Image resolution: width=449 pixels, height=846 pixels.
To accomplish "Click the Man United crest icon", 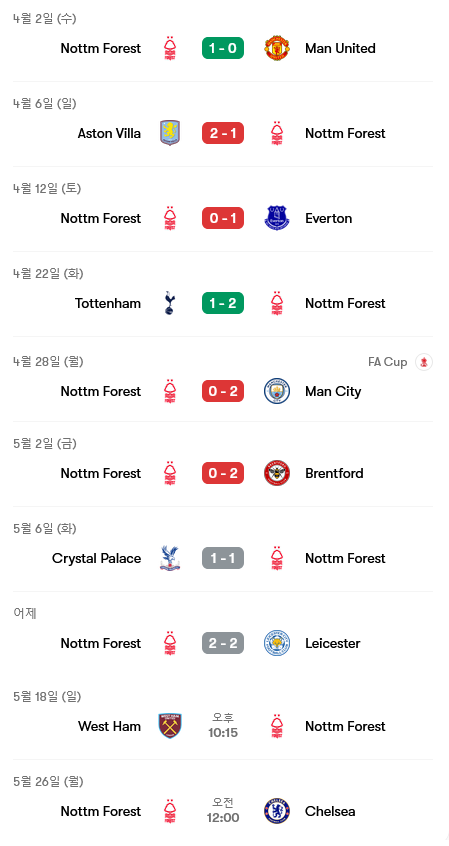I will [277, 48].
